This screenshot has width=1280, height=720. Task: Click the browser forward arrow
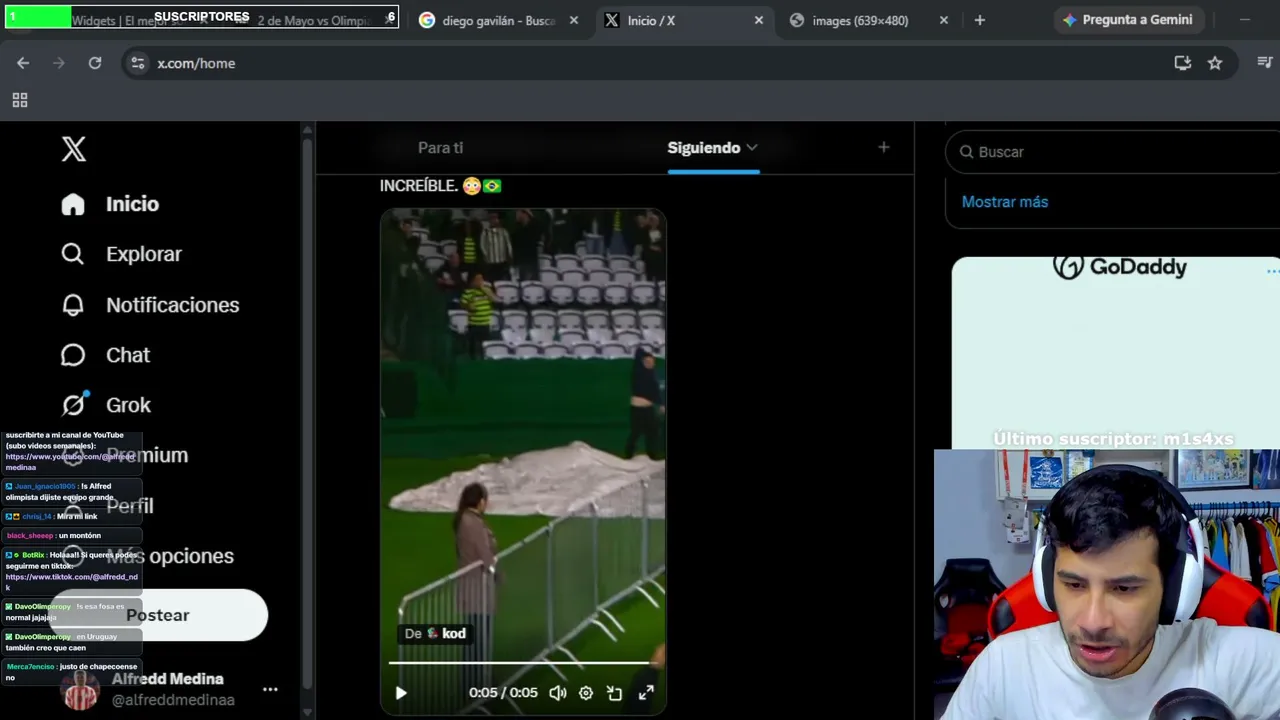[x=59, y=63]
